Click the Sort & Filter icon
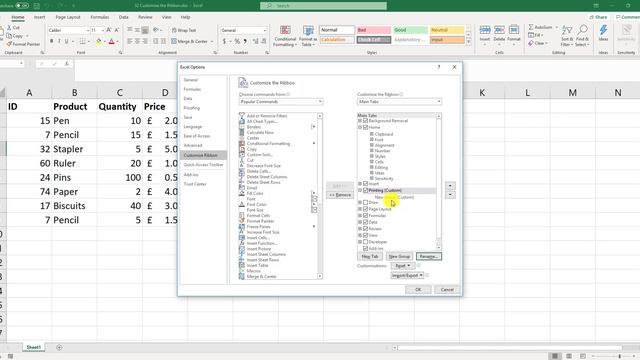Viewport: 640px width, 360px height. point(567,30)
